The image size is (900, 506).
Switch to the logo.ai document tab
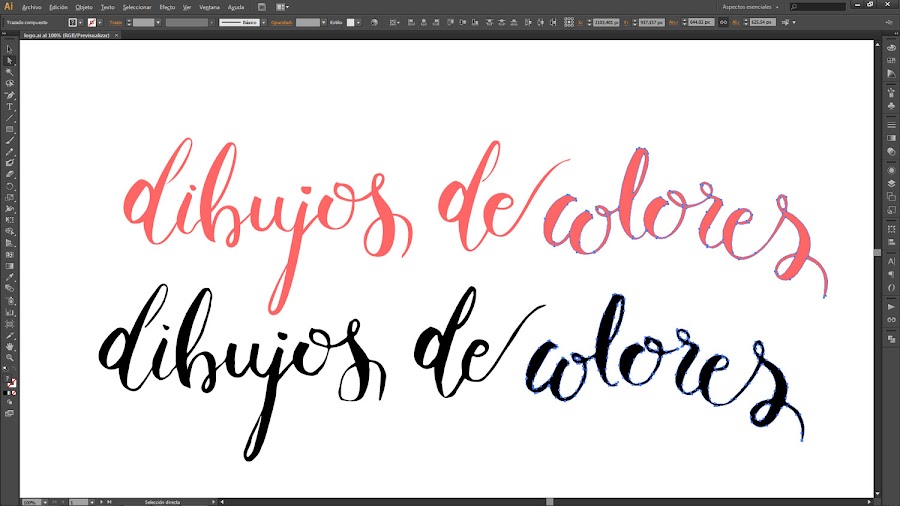(67, 35)
